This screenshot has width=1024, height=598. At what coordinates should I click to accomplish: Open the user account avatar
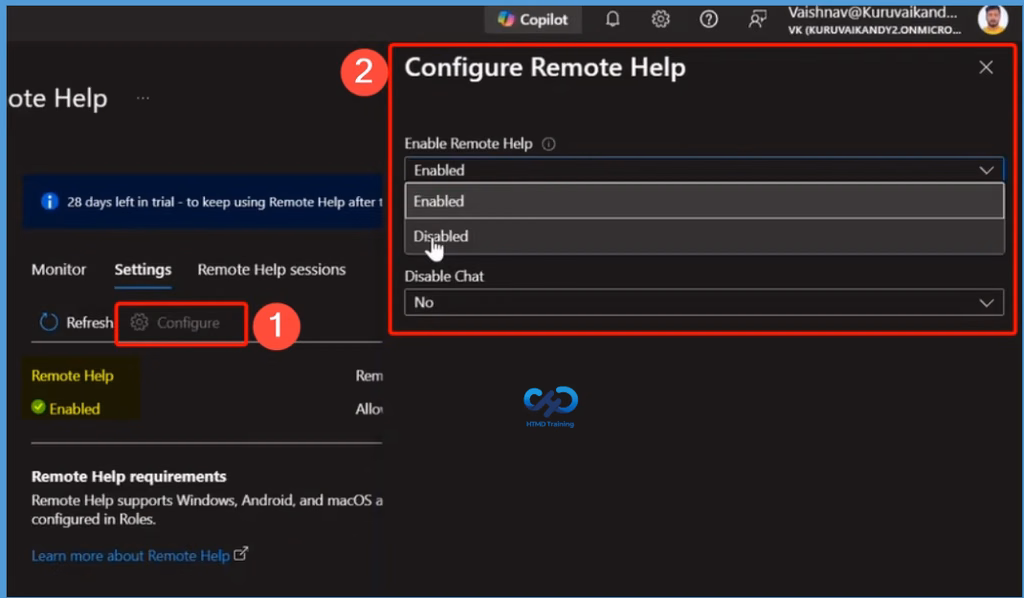point(993,20)
